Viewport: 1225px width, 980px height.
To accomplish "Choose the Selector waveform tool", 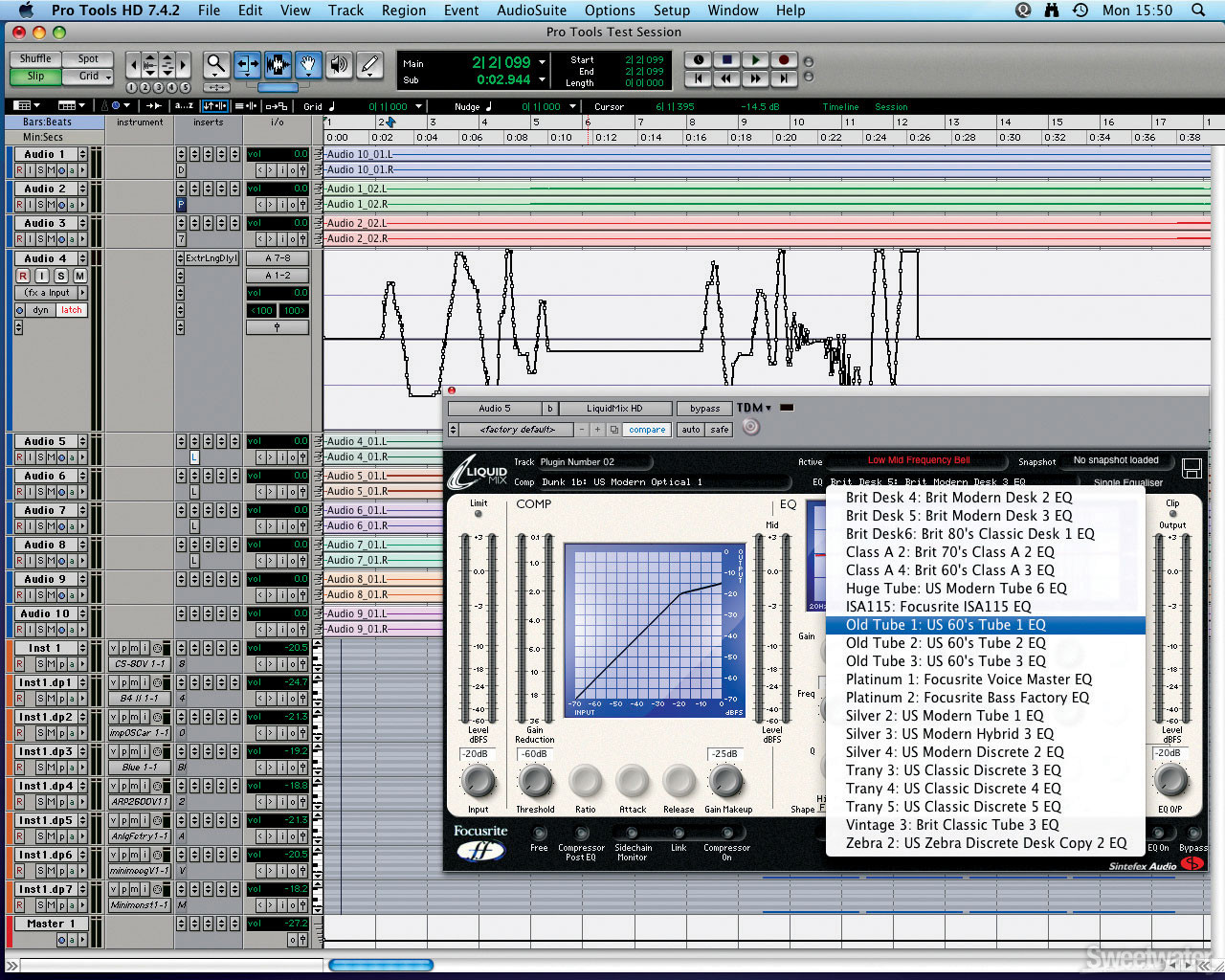I will [278, 65].
